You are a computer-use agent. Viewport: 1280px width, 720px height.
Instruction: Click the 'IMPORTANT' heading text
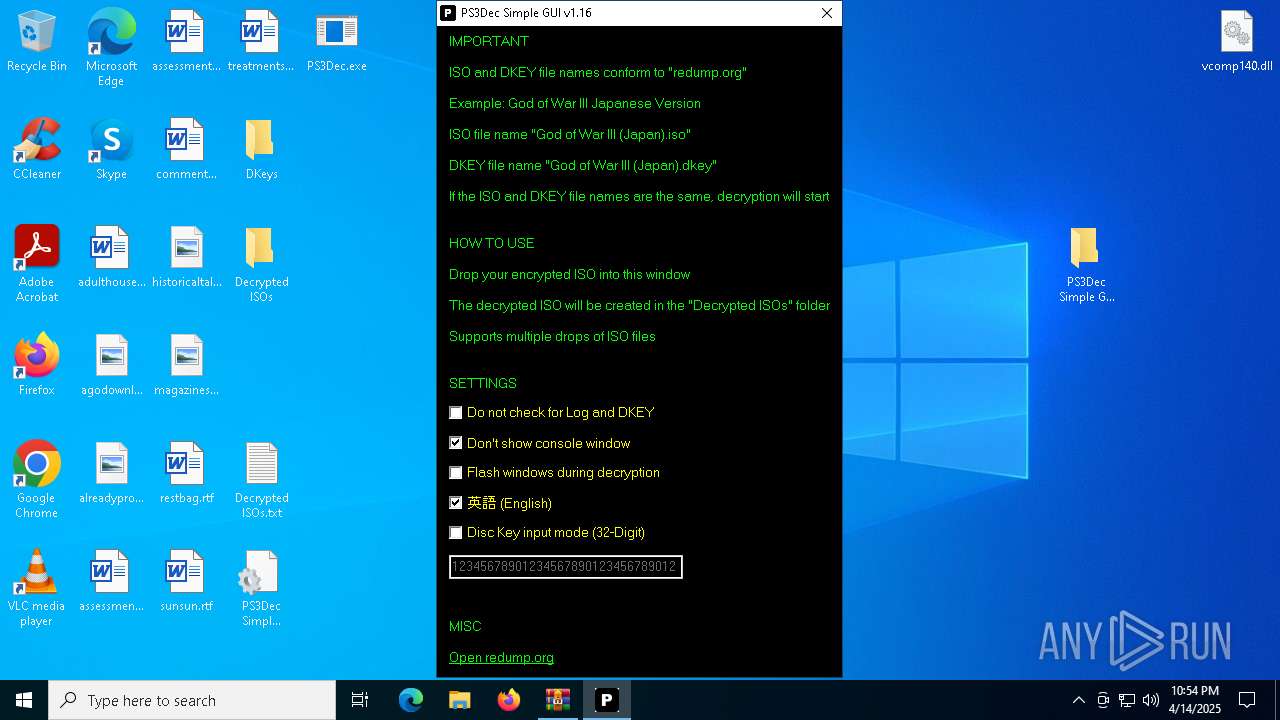click(489, 41)
